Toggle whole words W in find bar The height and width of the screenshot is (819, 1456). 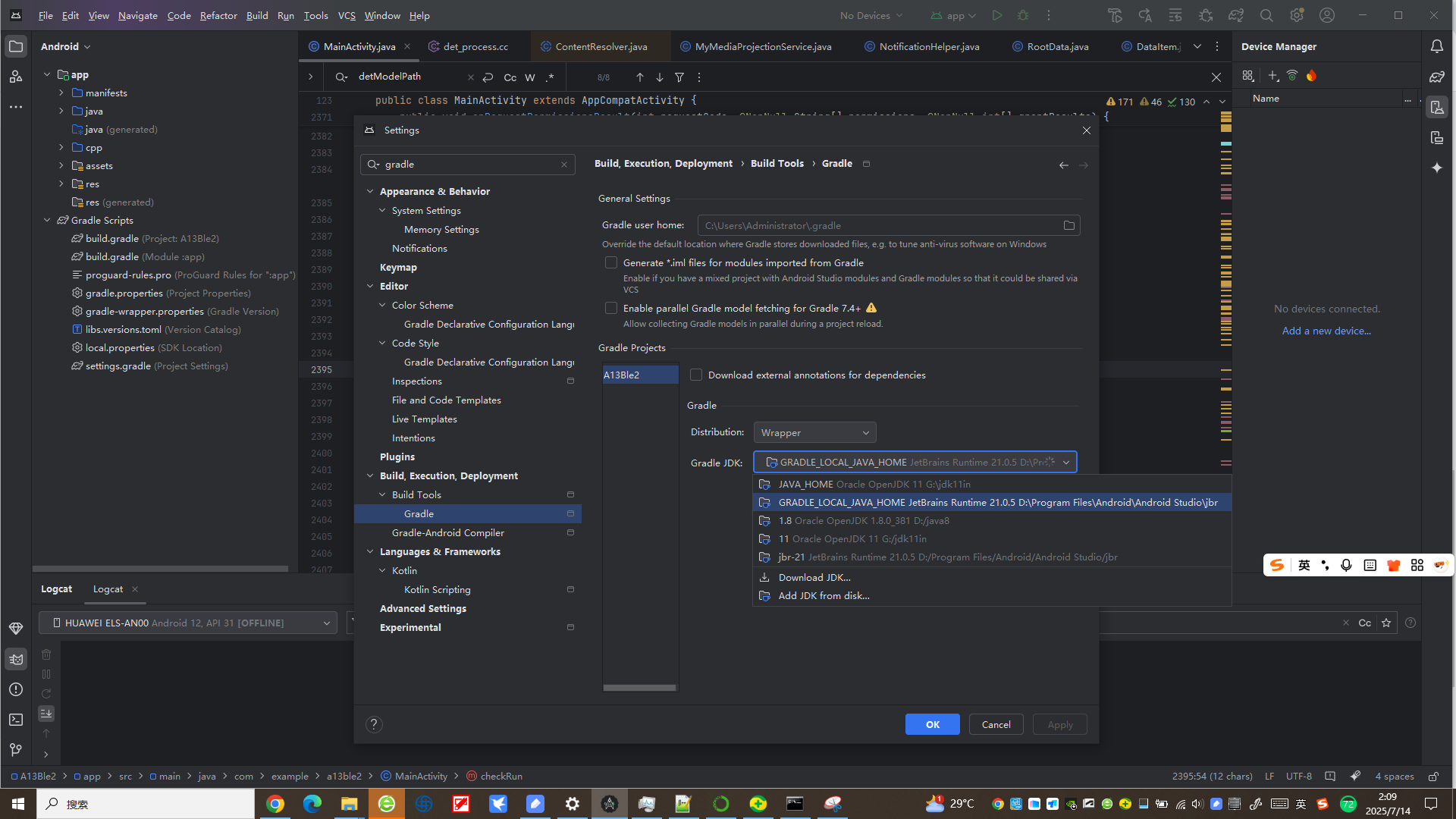tap(530, 77)
